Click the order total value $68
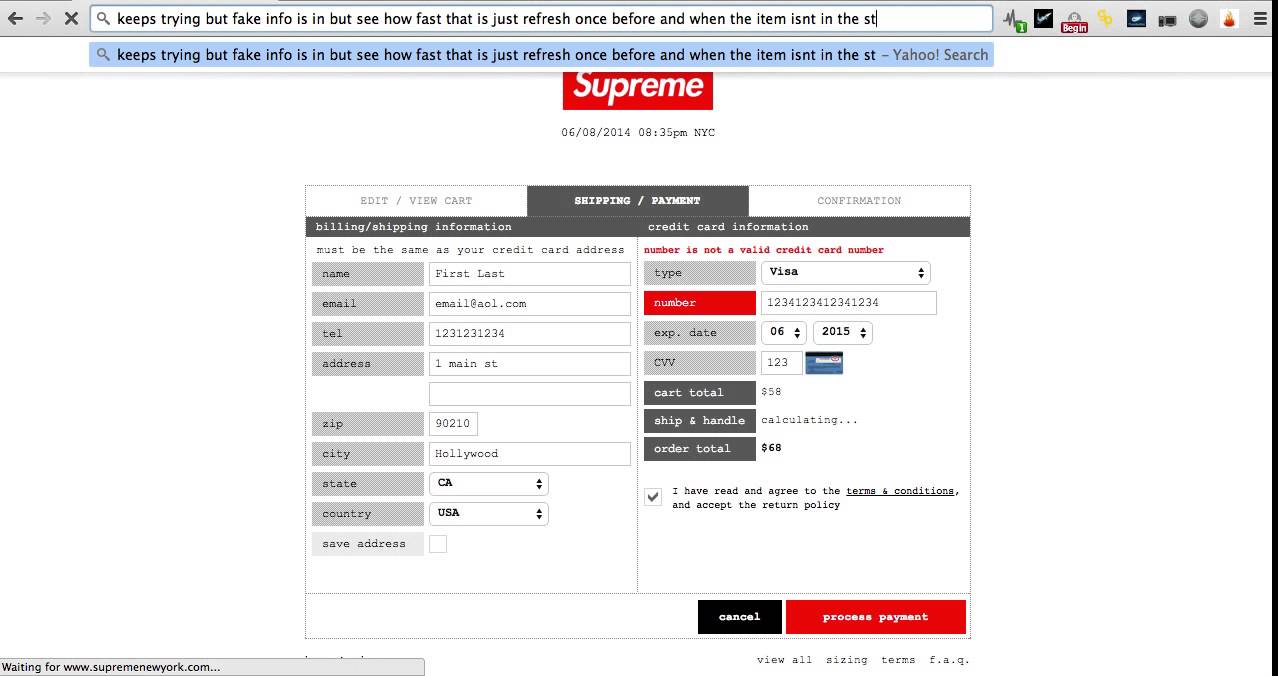Viewport: 1278px width, 676px height. 771,448
